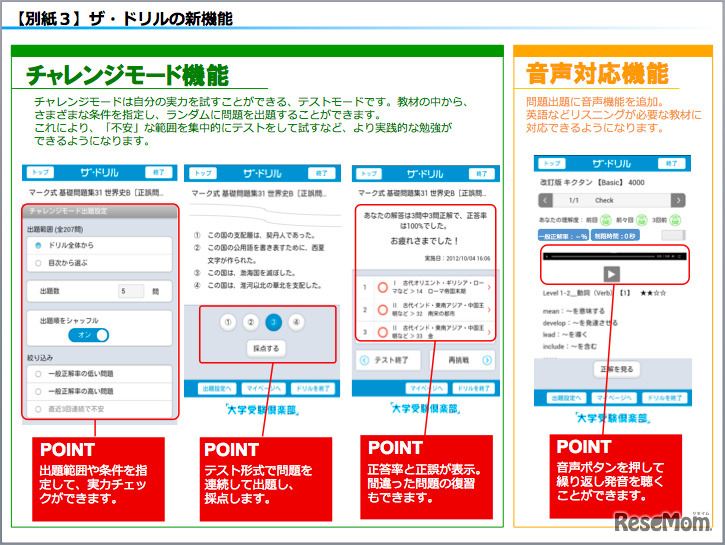Image resolution: width=725 pixels, height=545 pixels.
Task: Click トップ in the results screen header
Action: pyautogui.click(x=369, y=173)
